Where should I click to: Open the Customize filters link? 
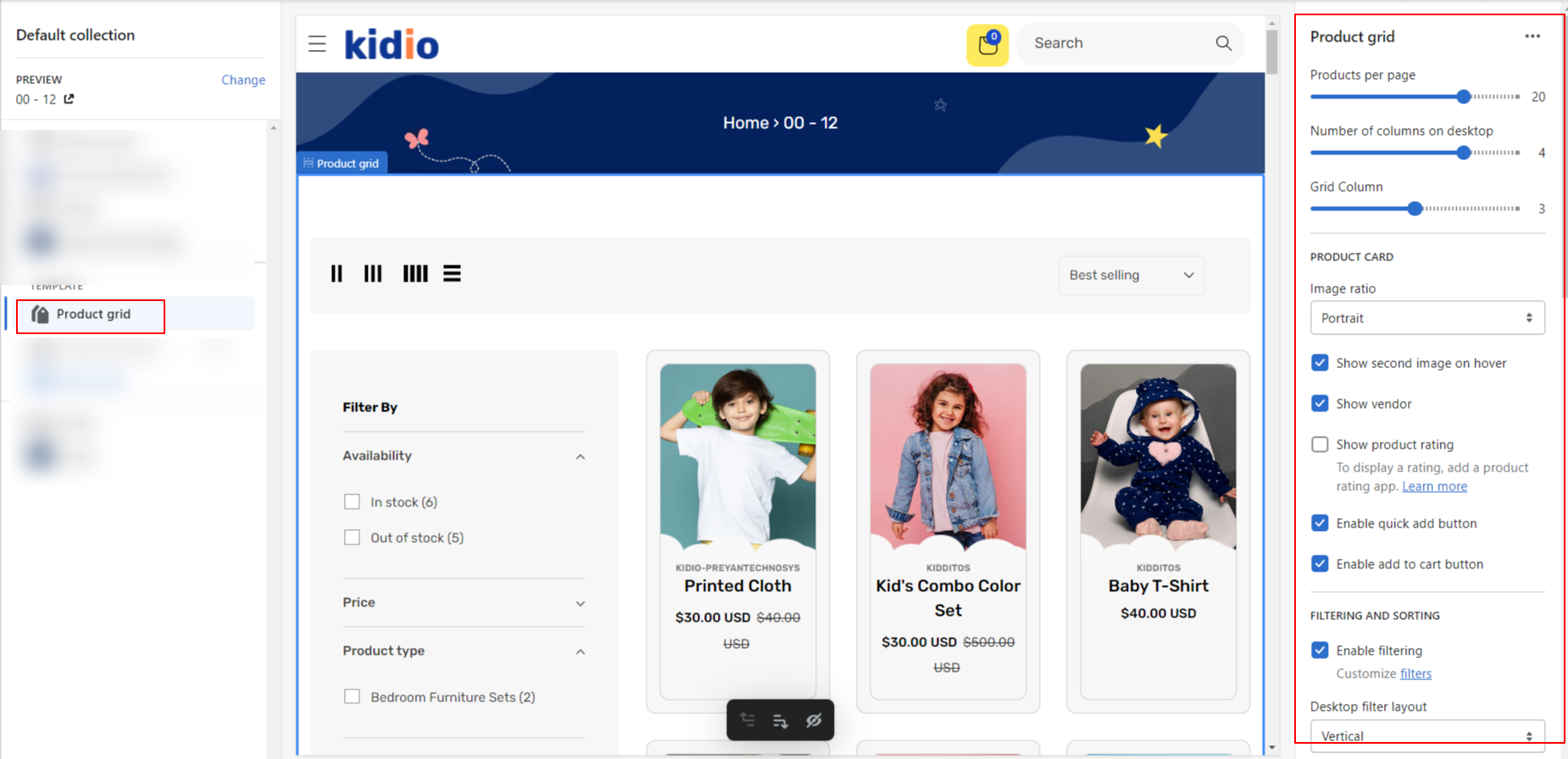pyautogui.click(x=1415, y=673)
